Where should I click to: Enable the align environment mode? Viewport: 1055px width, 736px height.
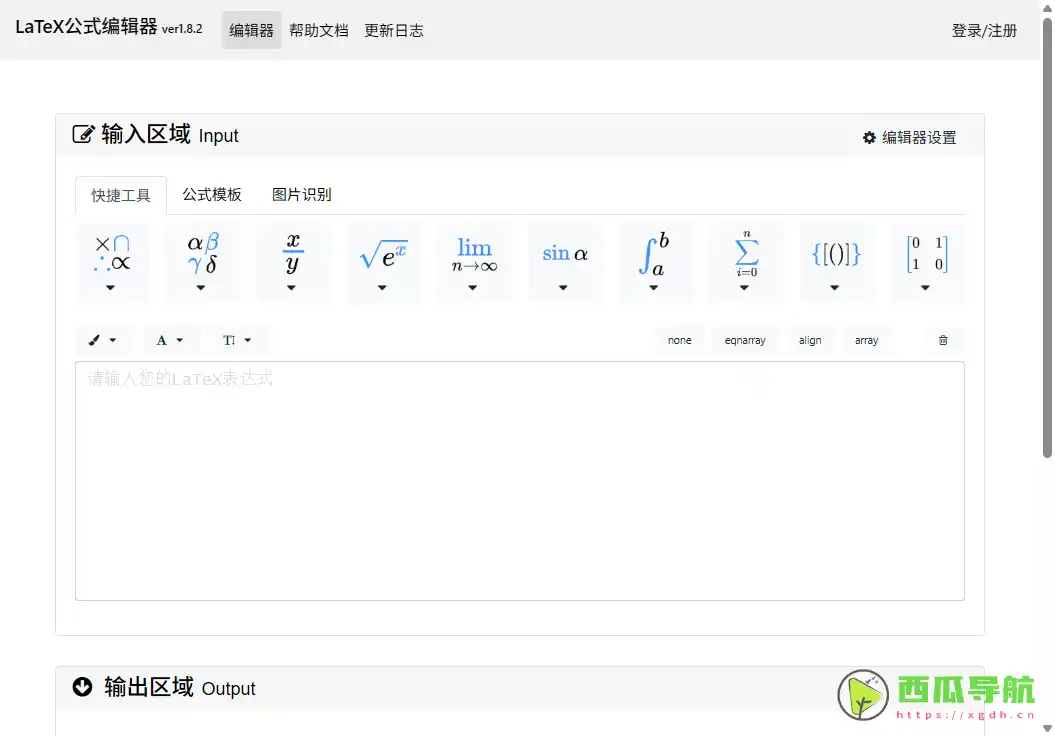point(810,340)
